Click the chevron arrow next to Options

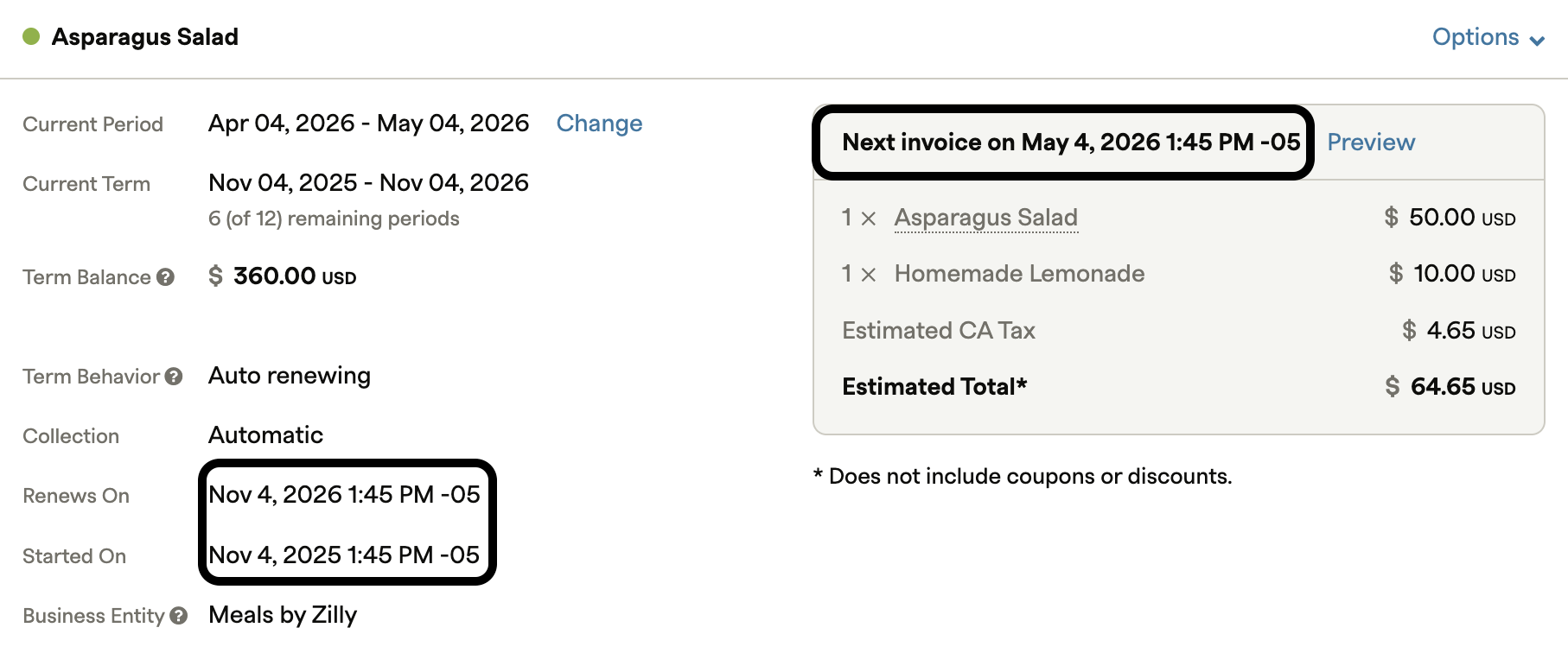click(x=1537, y=41)
